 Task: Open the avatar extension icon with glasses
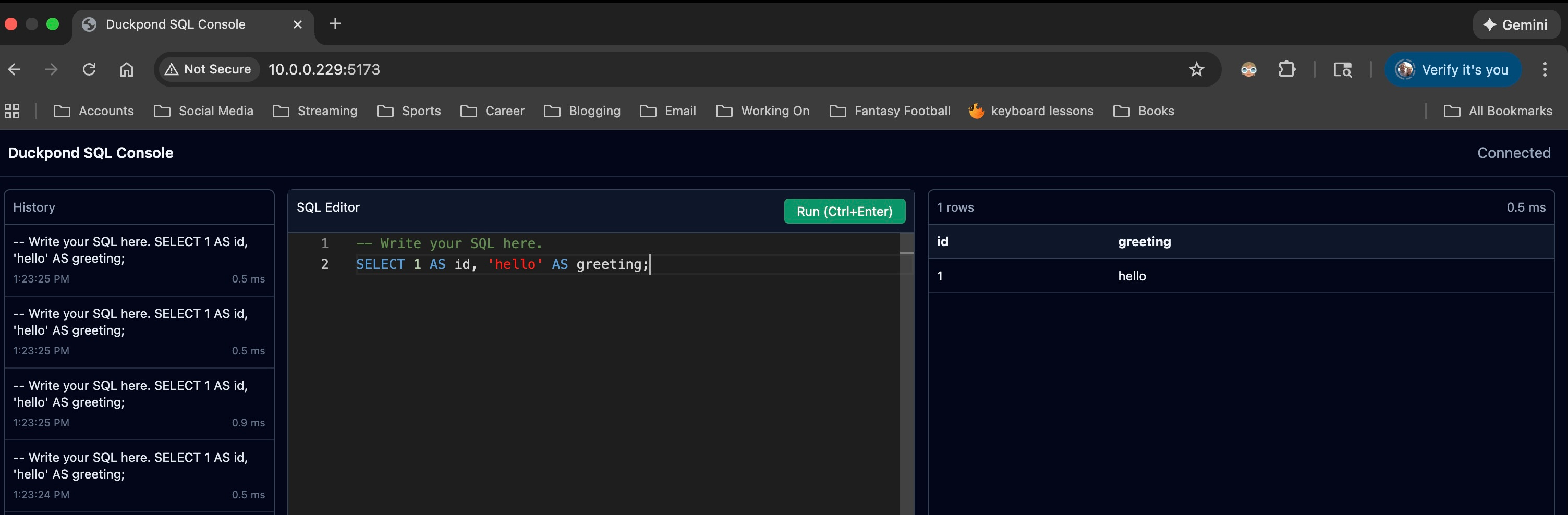[1248, 69]
